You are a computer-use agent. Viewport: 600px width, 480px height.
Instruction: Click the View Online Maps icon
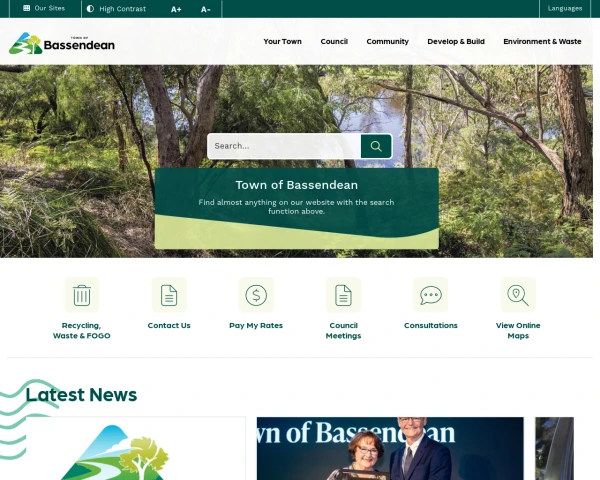[x=518, y=295]
